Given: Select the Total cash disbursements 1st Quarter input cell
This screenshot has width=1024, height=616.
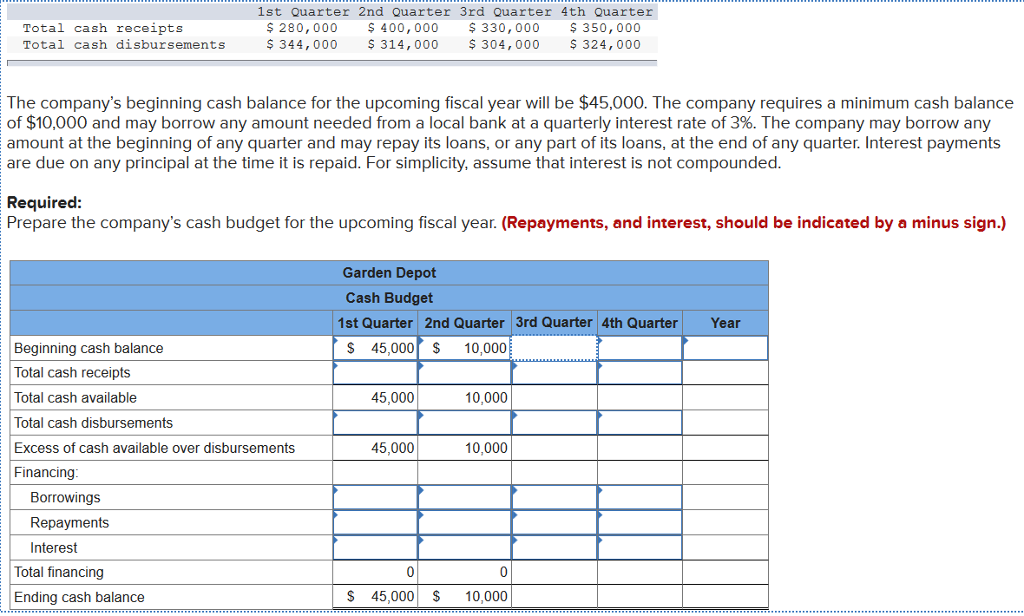Looking at the screenshot, I should (375, 422).
